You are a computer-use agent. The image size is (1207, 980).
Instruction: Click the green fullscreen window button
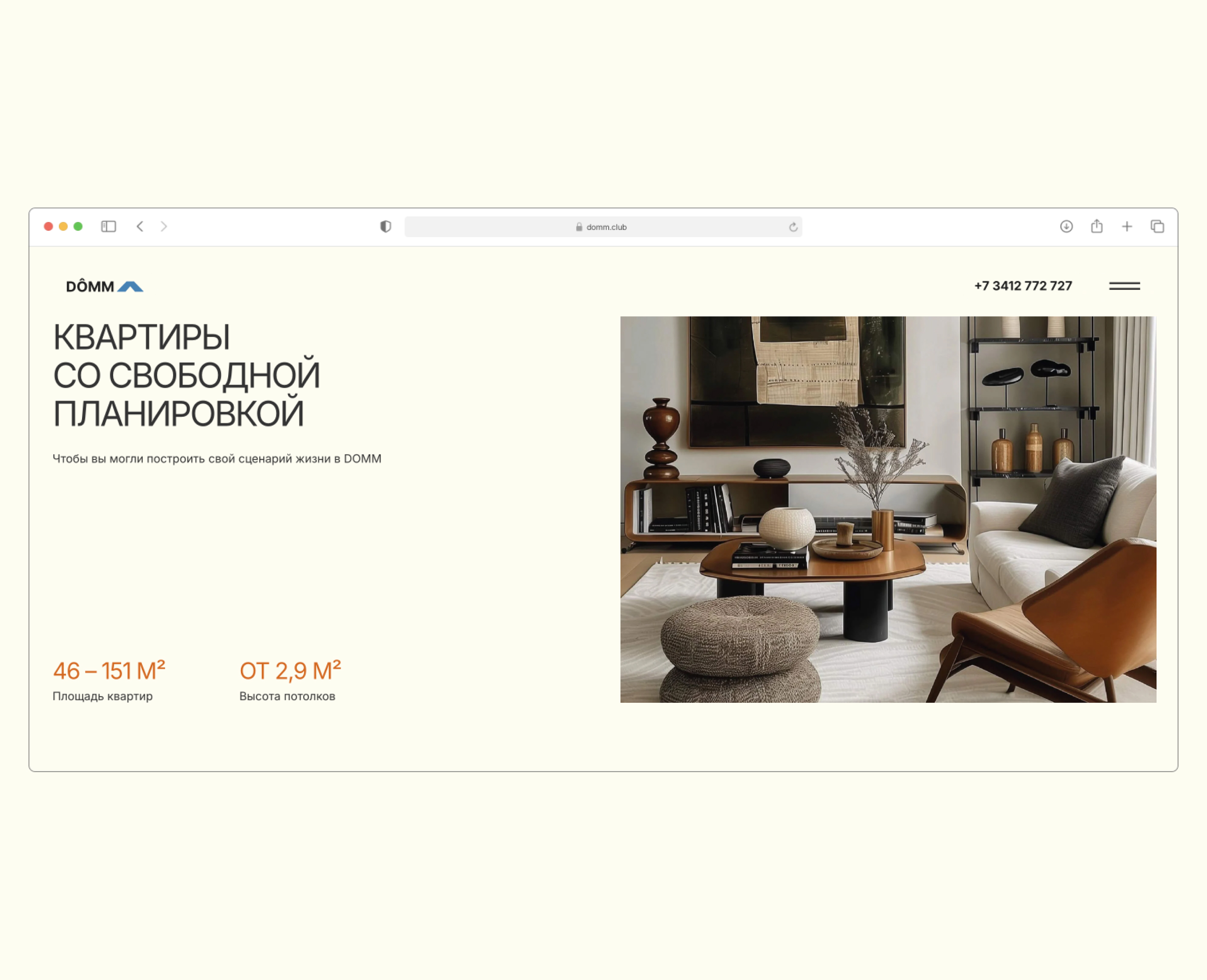[x=78, y=226]
